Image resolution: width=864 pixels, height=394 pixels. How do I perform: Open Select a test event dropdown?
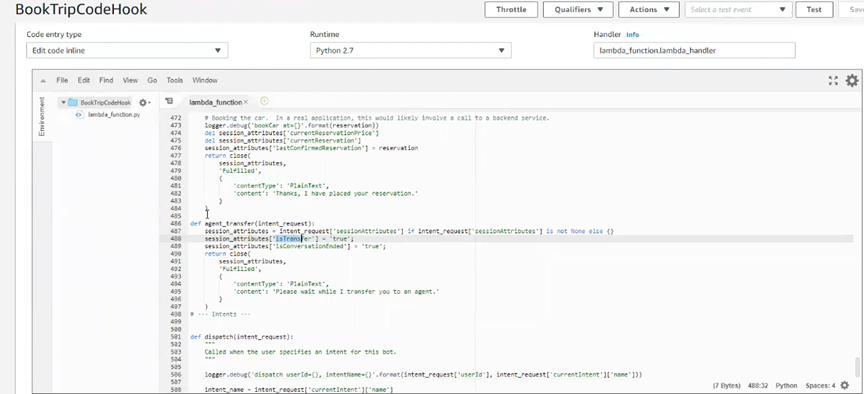click(x=738, y=9)
